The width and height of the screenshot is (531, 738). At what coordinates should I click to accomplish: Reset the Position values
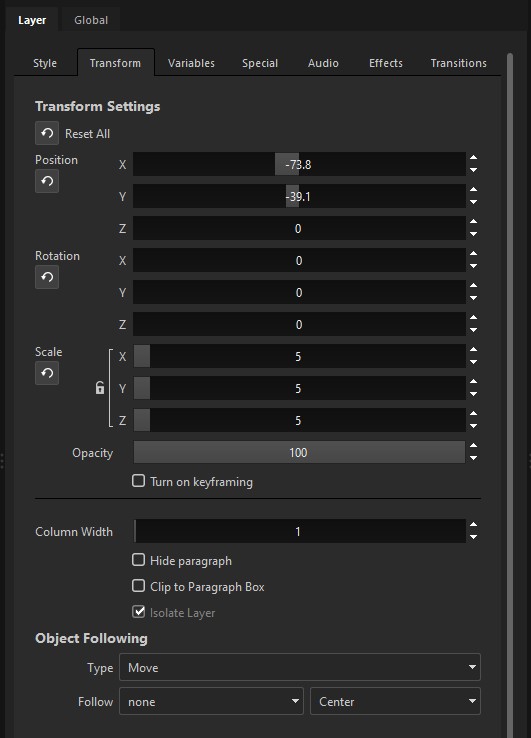(47, 181)
